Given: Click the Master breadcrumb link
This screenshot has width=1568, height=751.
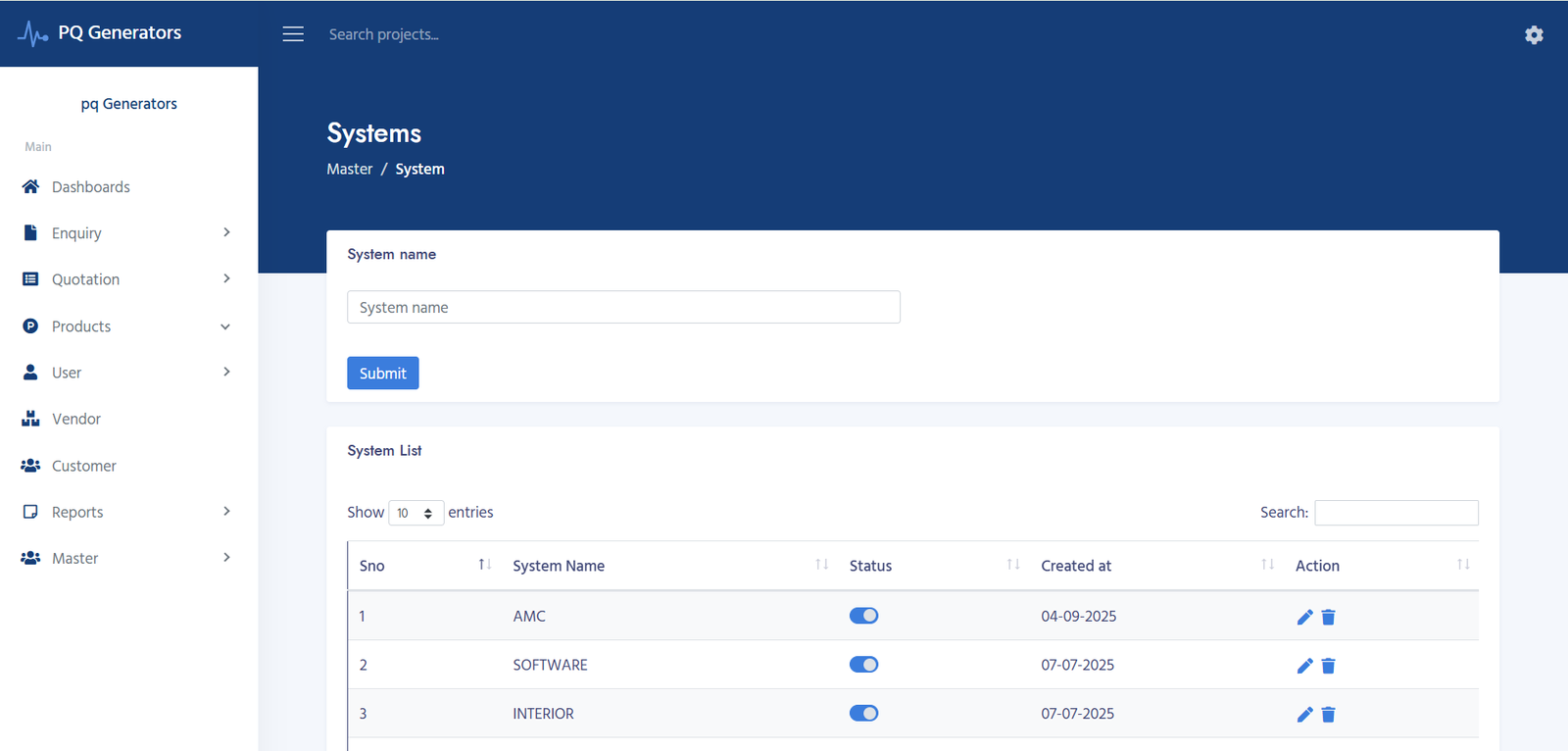Looking at the screenshot, I should point(349,170).
